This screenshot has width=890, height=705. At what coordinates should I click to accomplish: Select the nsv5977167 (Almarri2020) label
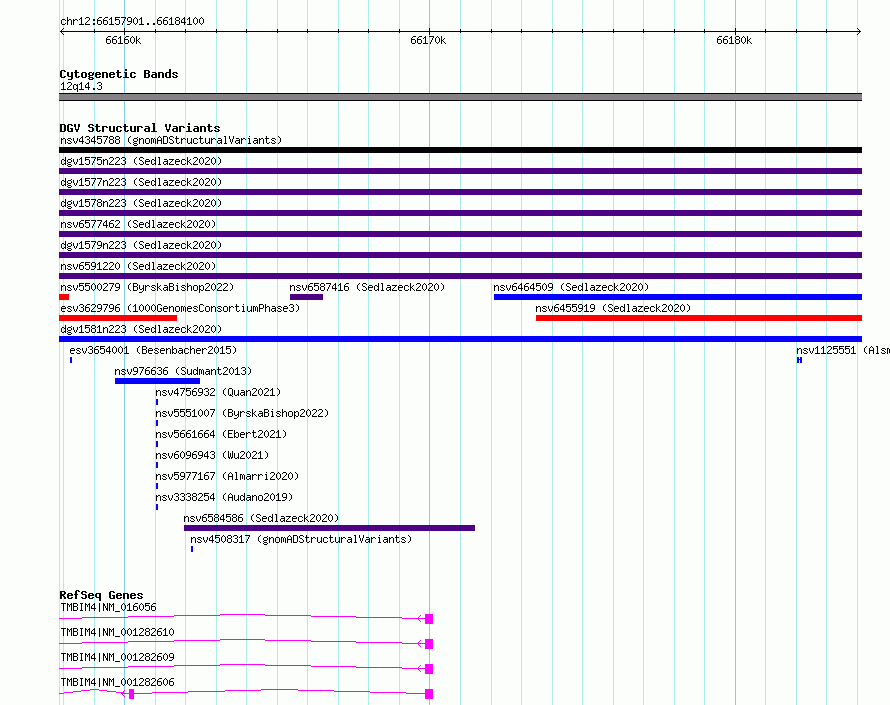pyautogui.click(x=227, y=476)
